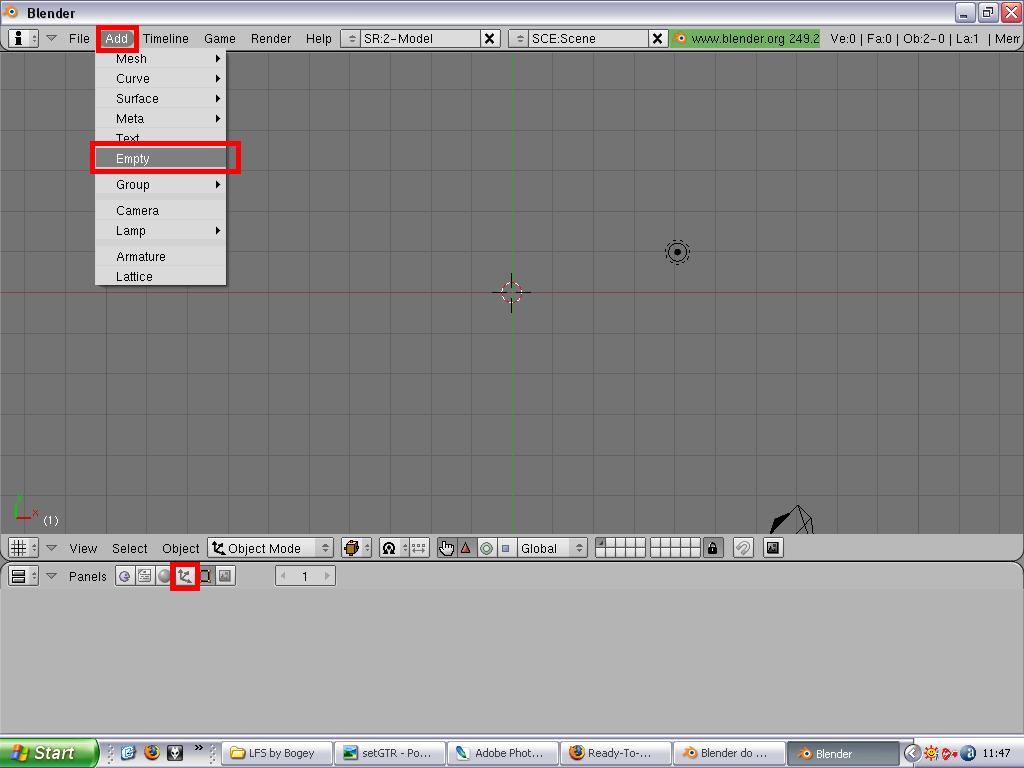
Task: Open the Object menu in 3D header
Action: pyautogui.click(x=180, y=549)
